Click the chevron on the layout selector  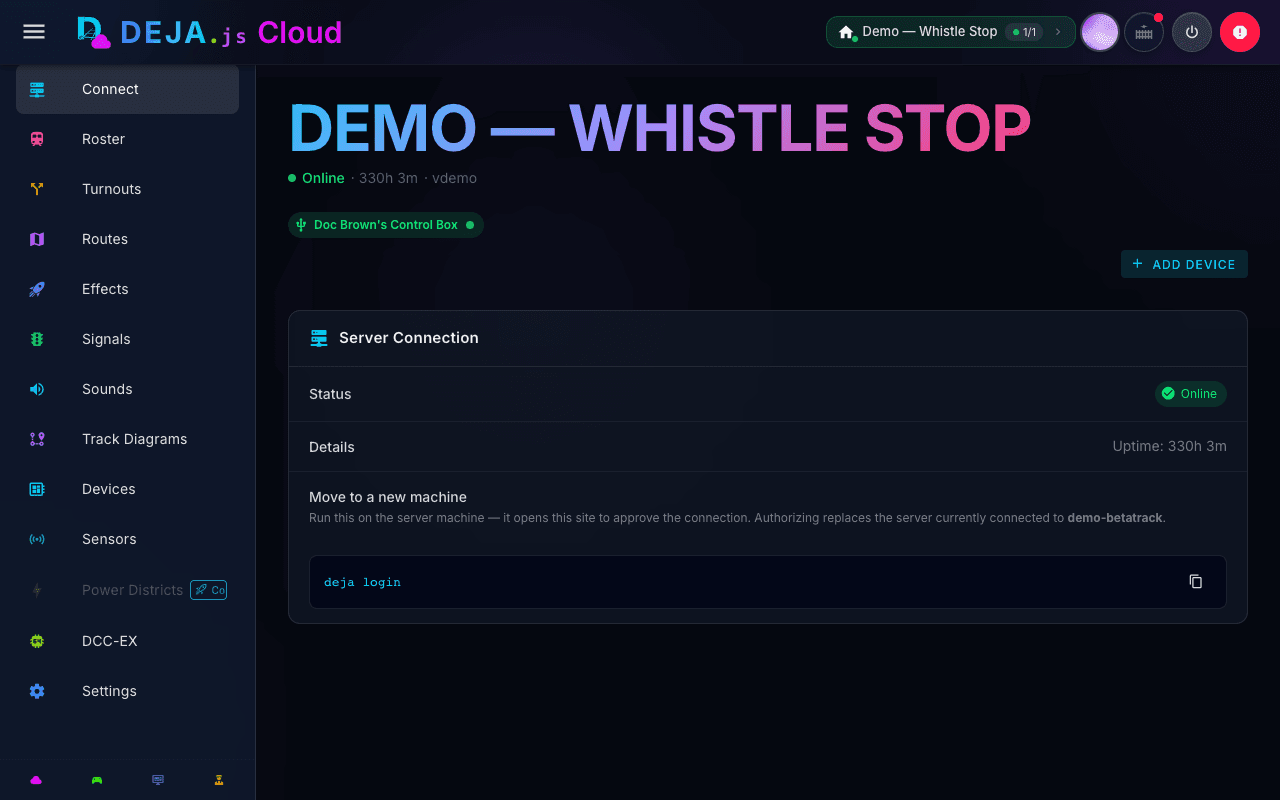pos(1058,32)
